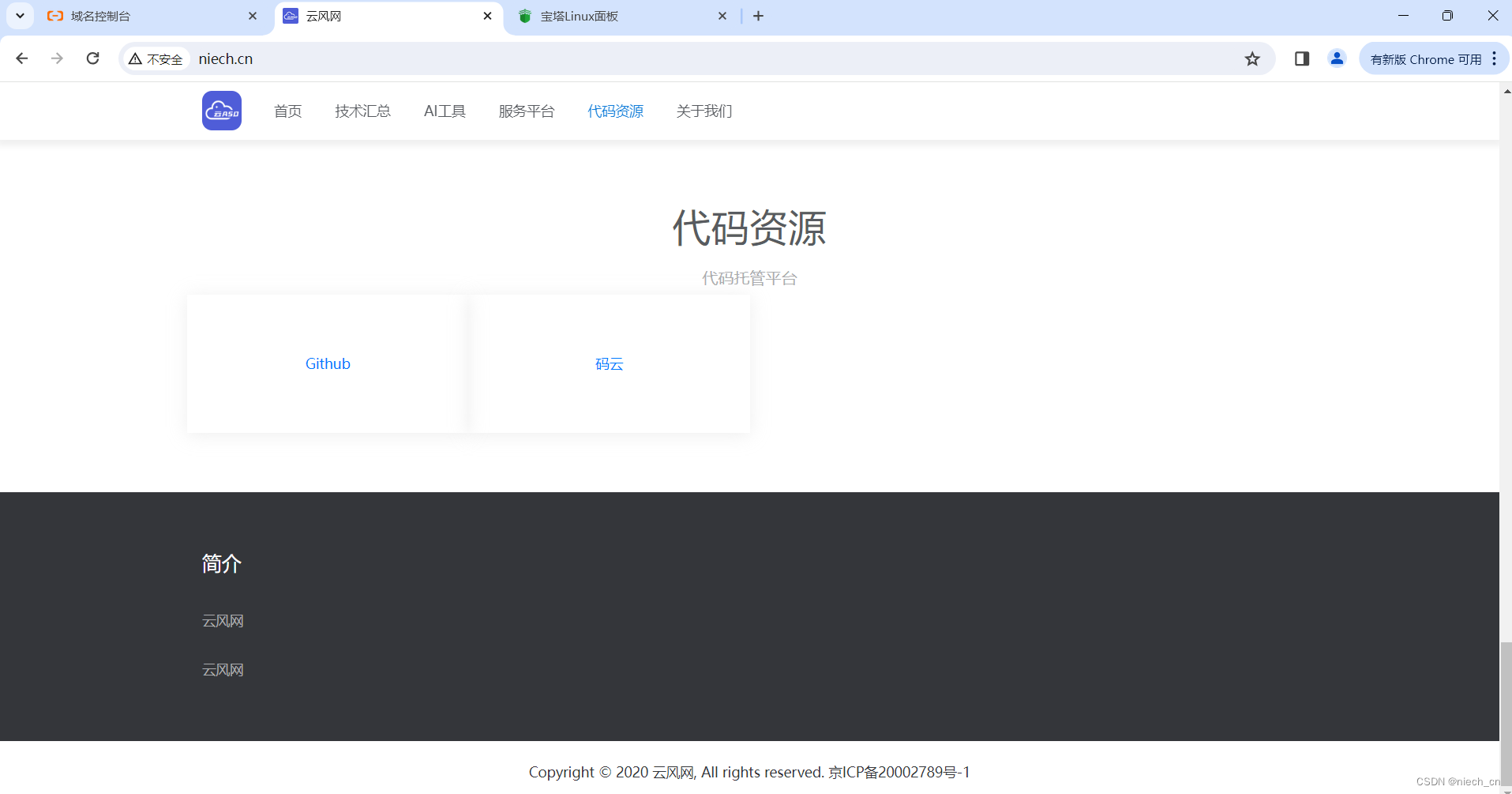Open the 技术汇总 navigation item

(362, 111)
